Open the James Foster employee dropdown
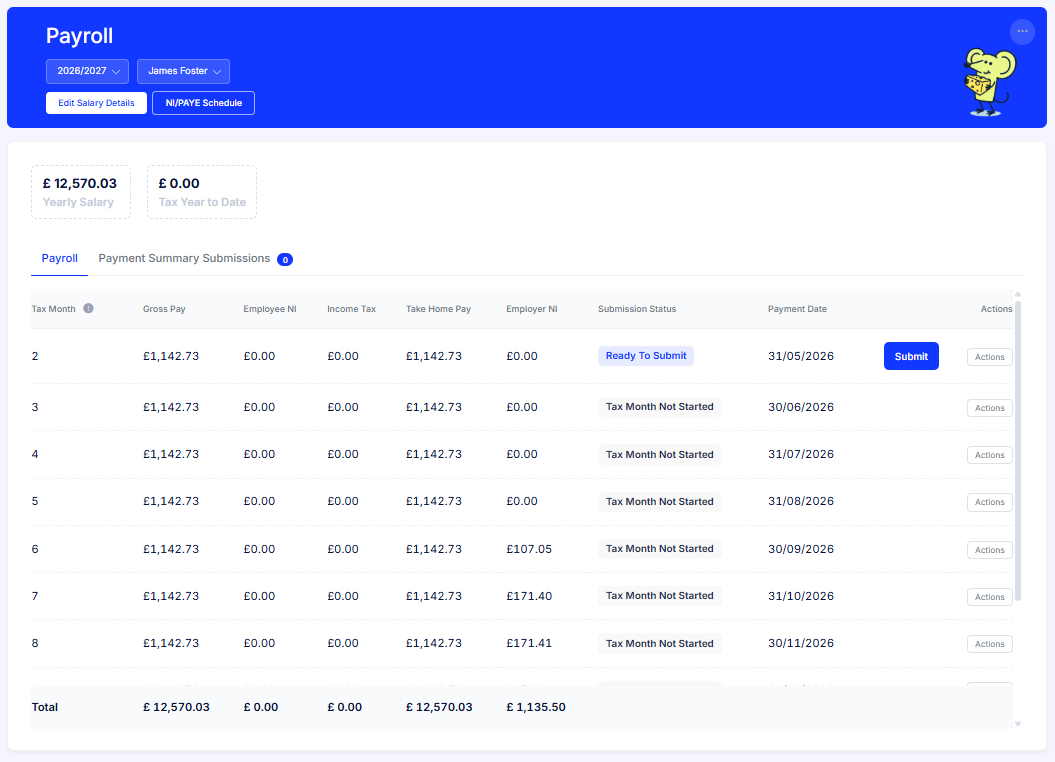Viewport: 1055px width, 762px height. [184, 71]
